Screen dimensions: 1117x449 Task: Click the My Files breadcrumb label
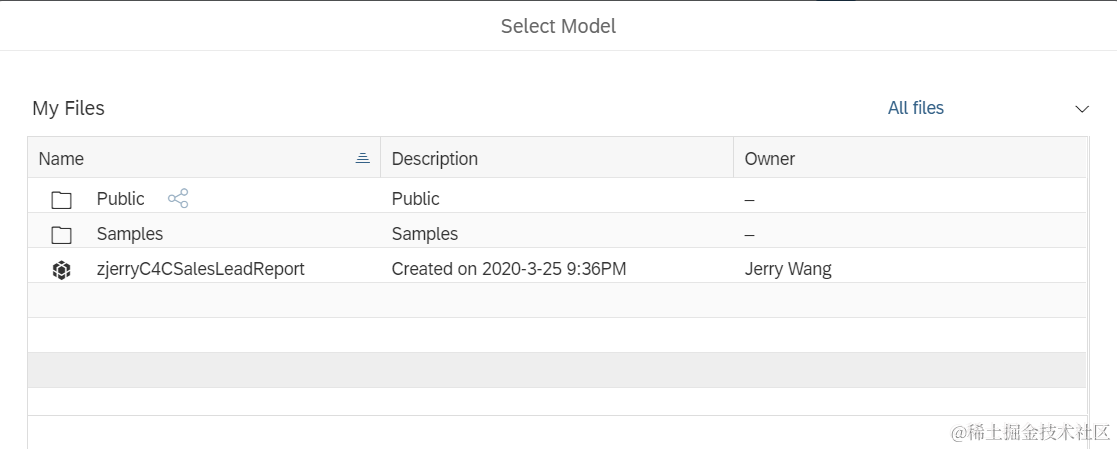[68, 108]
